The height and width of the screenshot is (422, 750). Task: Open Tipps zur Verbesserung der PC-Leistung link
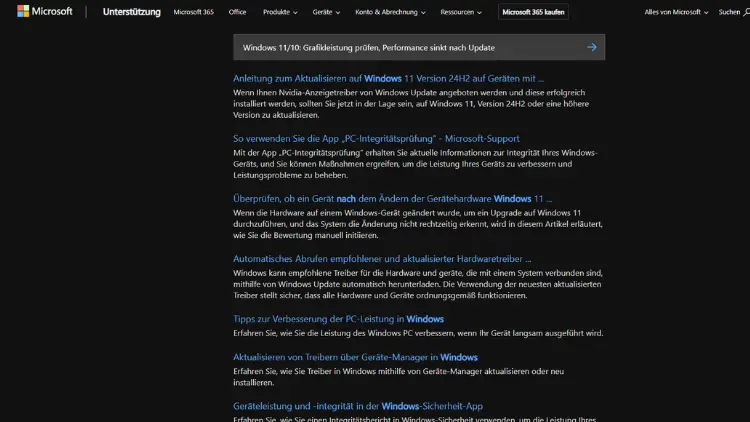(x=338, y=319)
